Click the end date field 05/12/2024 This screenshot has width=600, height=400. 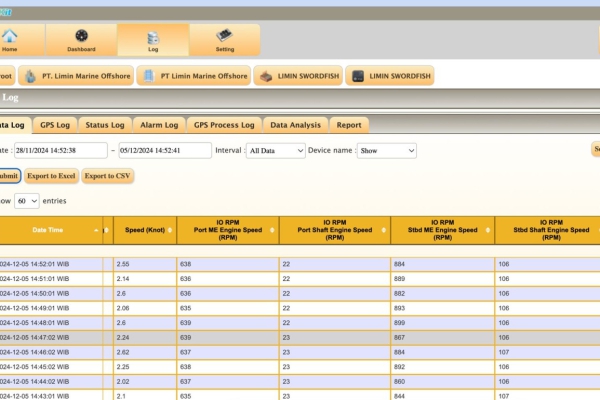pos(165,150)
